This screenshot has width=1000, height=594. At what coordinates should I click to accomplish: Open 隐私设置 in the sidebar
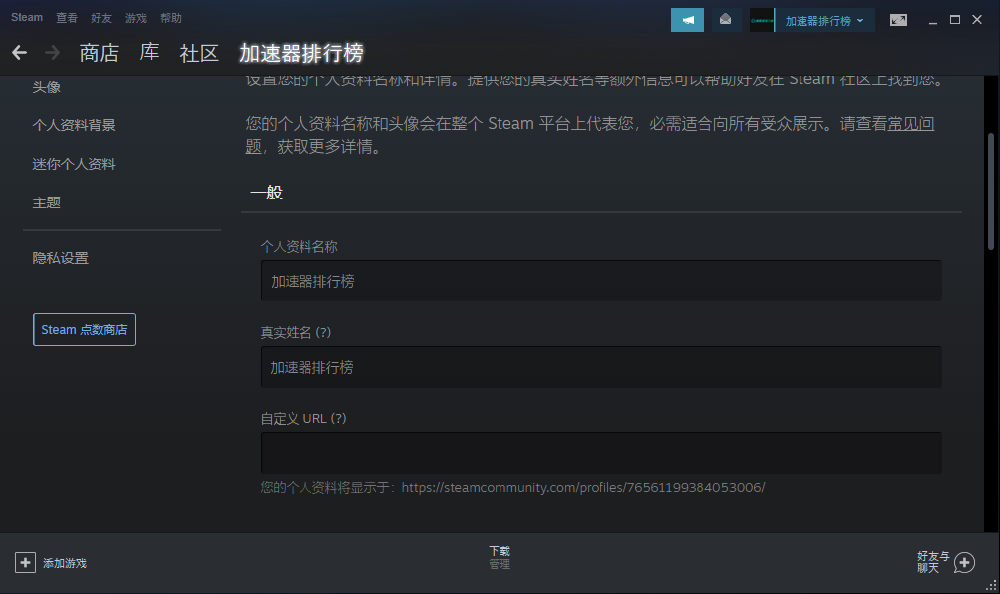tap(61, 258)
